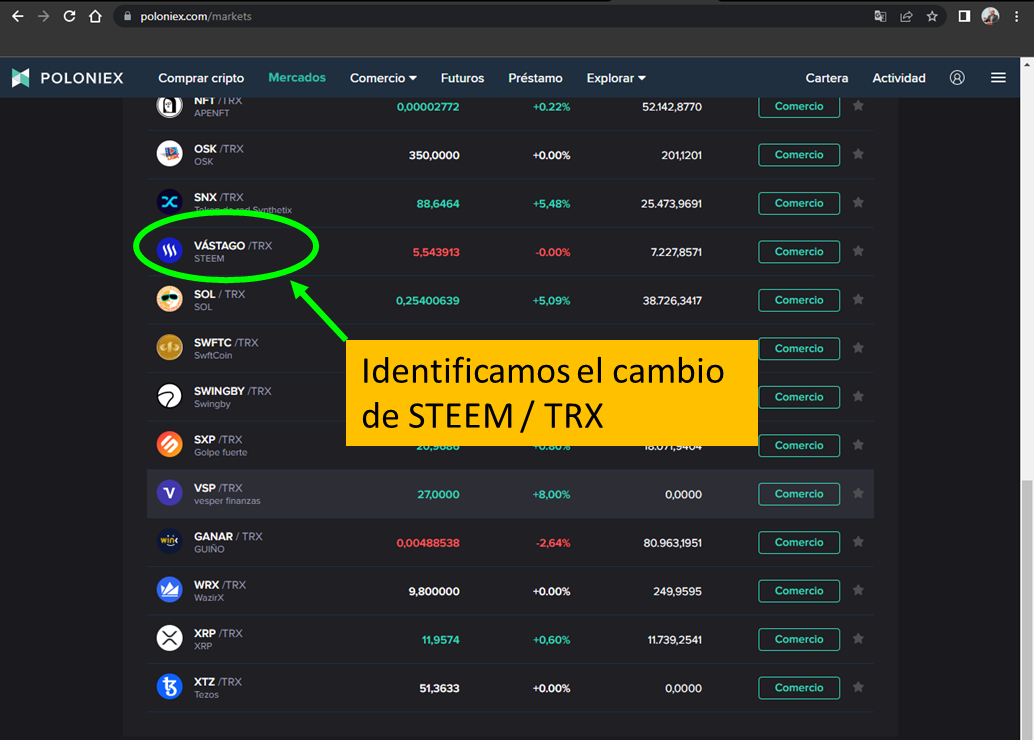Favorite the NFT/TRX pair with its star
The height and width of the screenshot is (740, 1034).
(858, 106)
